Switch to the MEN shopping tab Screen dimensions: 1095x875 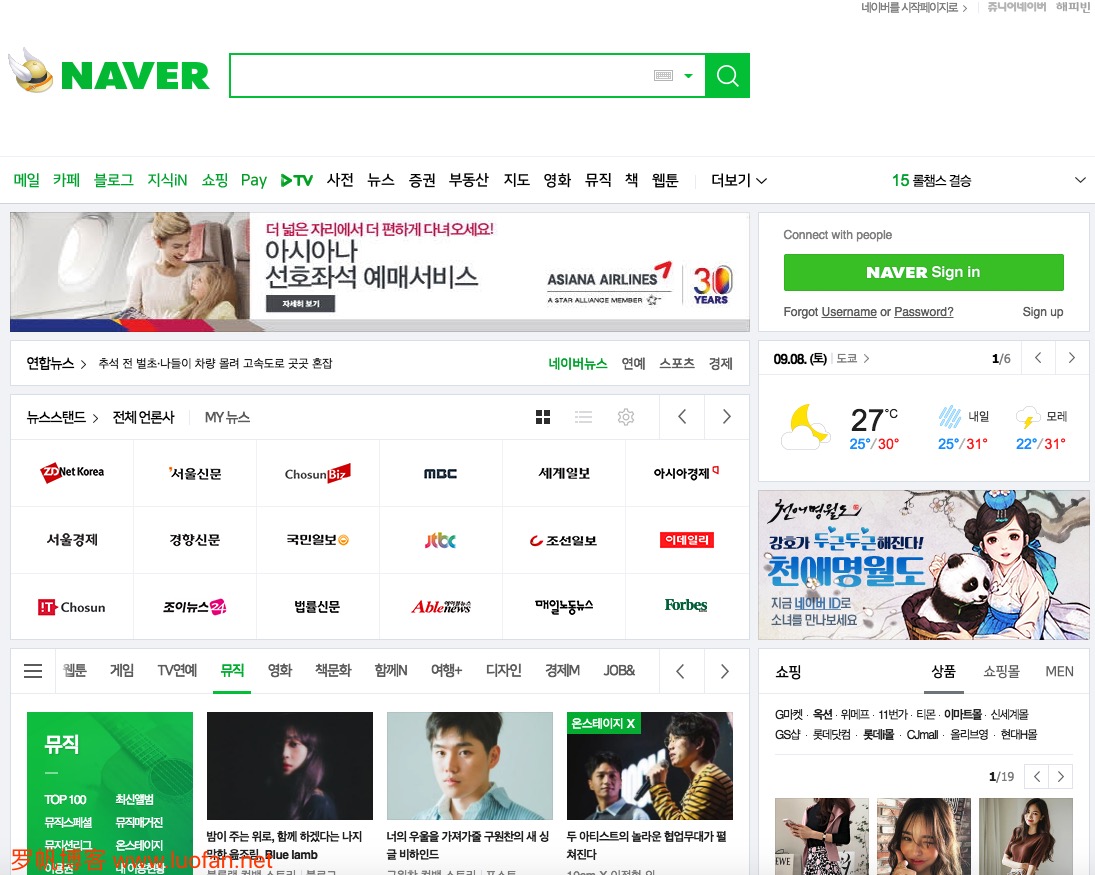(x=1059, y=671)
